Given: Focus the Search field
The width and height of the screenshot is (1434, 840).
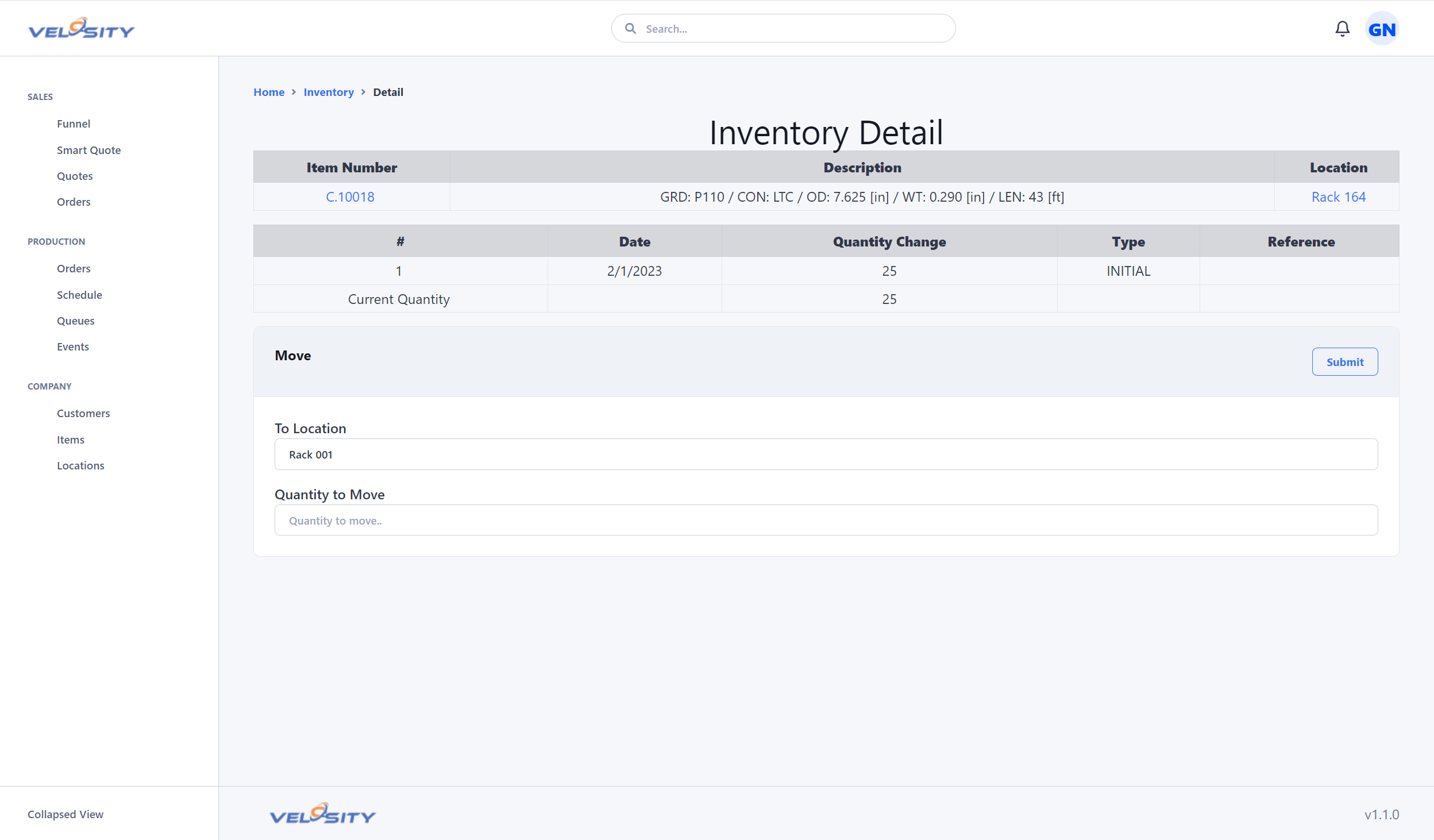Looking at the screenshot, I should pos(783,28).
